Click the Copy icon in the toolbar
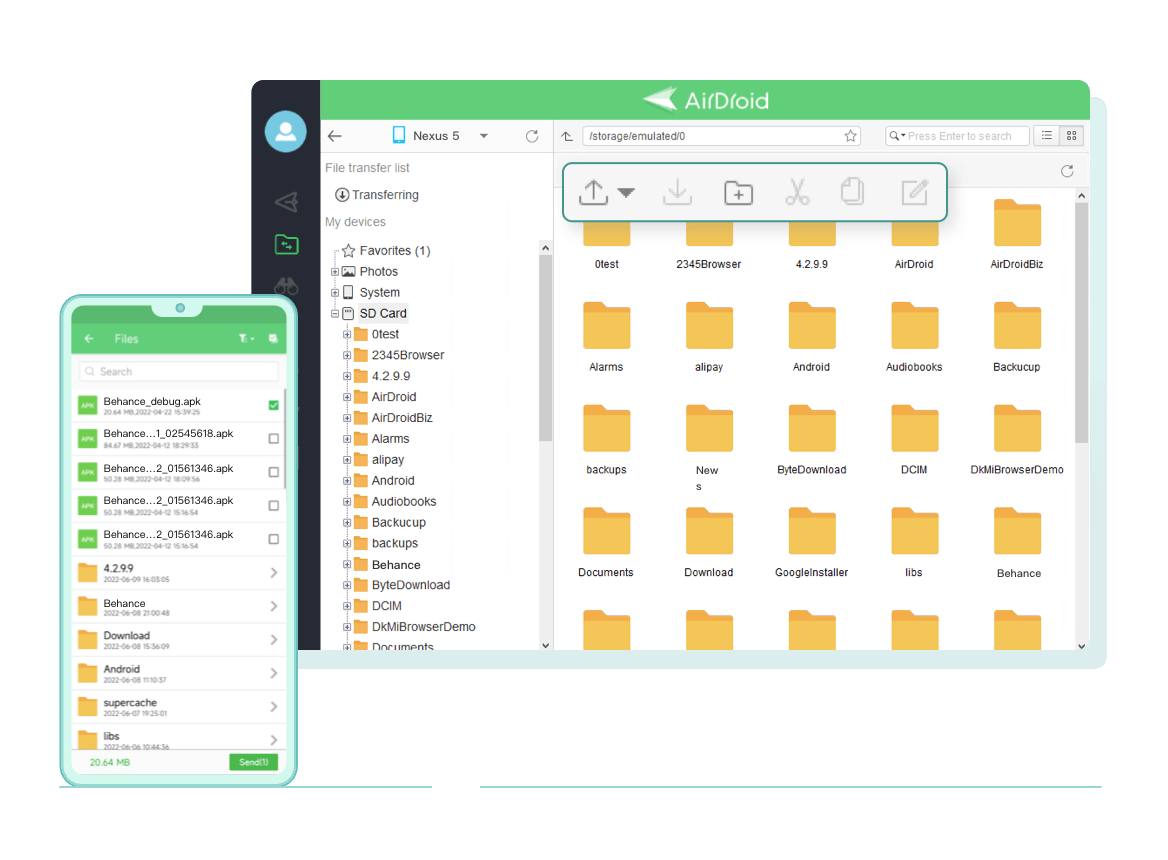Screen dimensions: 1168x860 point(853,192)
